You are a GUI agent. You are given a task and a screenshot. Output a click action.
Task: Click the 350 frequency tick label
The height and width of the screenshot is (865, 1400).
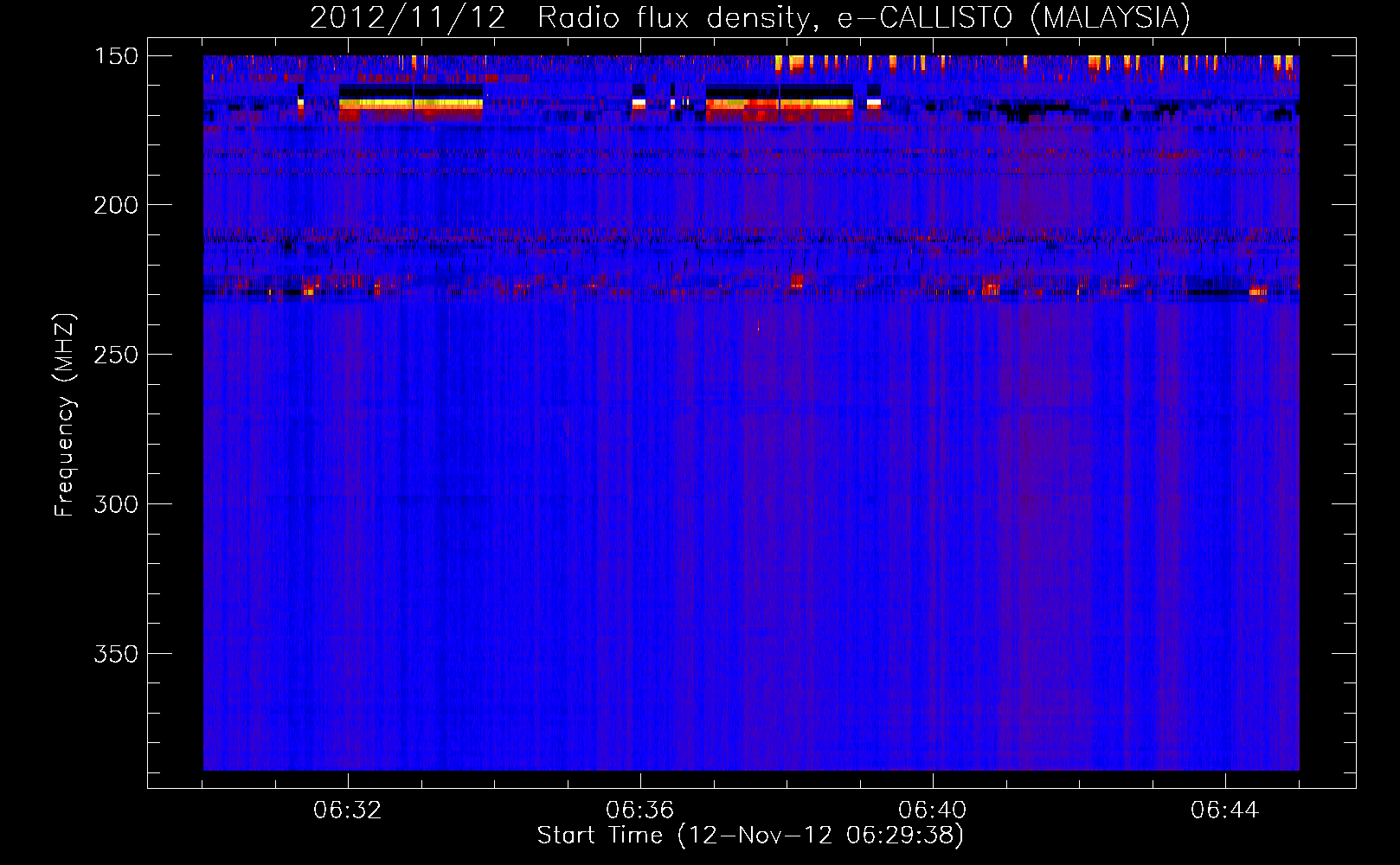pyautogui.click(x=116, y=654)
